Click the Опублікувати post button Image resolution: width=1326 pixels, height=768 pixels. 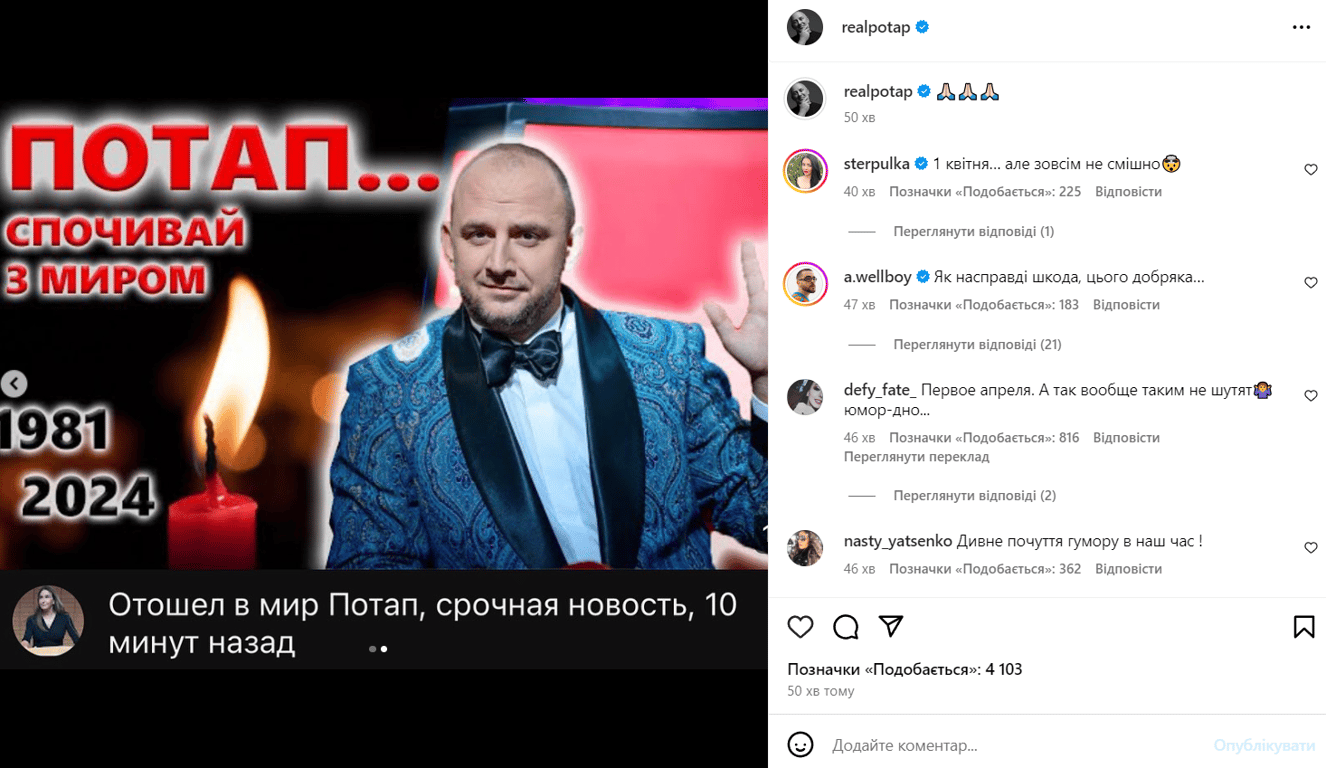pos(1264,745)
